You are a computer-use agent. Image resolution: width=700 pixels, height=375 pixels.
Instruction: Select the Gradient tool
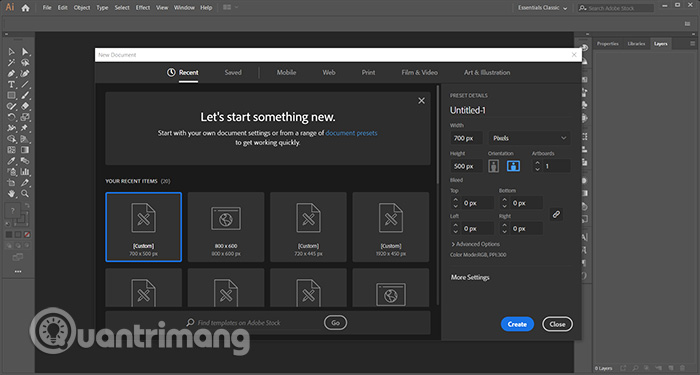(x=25, y=150)
